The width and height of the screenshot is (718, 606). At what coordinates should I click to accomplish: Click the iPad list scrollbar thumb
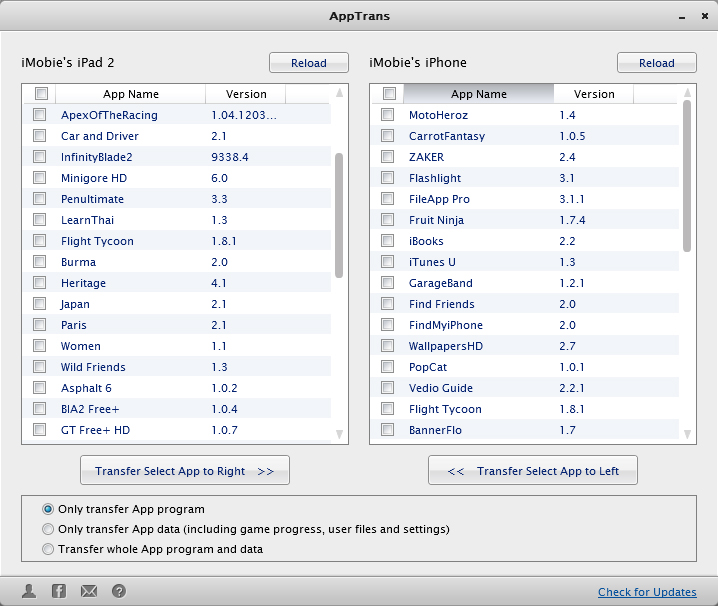coord(339,215)
